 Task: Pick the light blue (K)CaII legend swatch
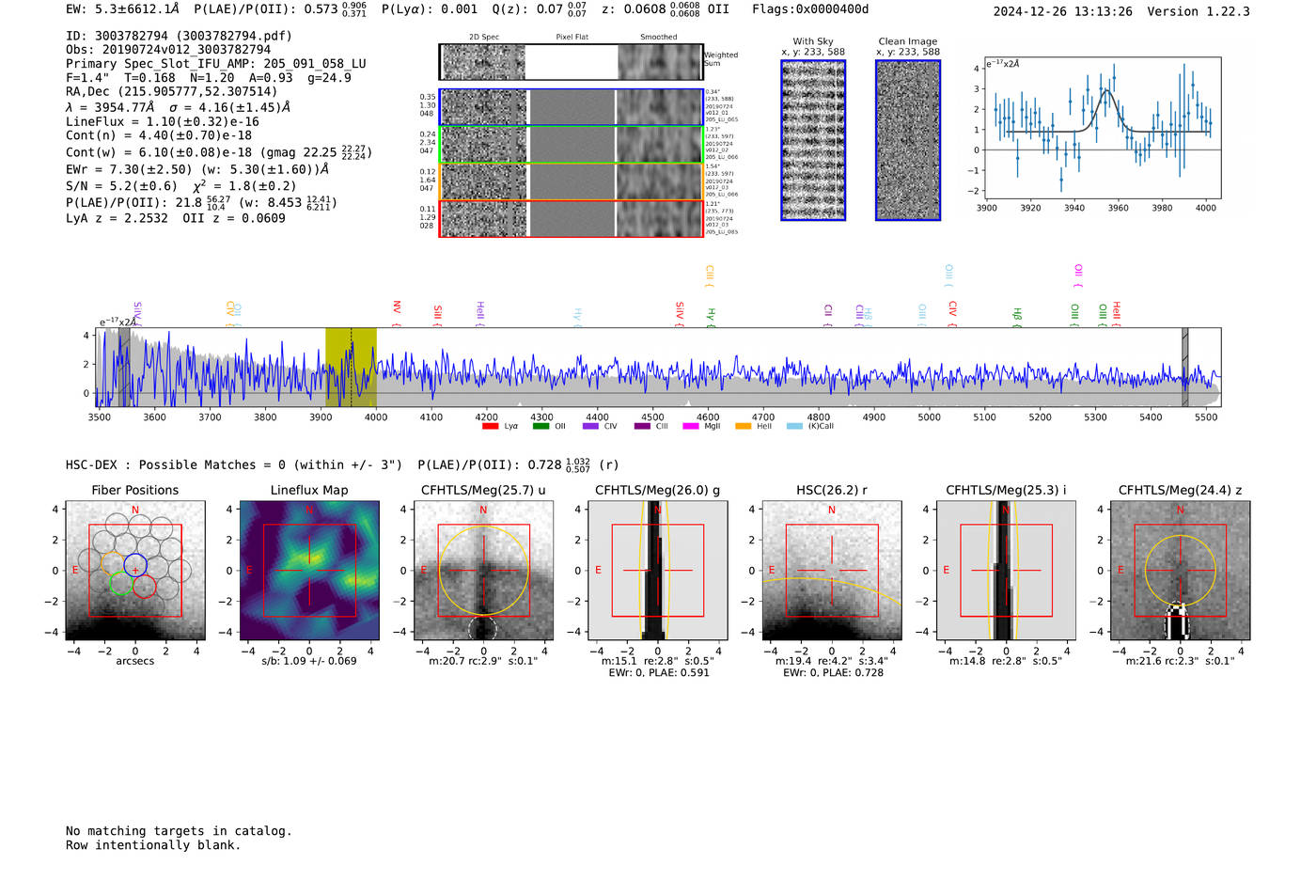pos(794,426)
